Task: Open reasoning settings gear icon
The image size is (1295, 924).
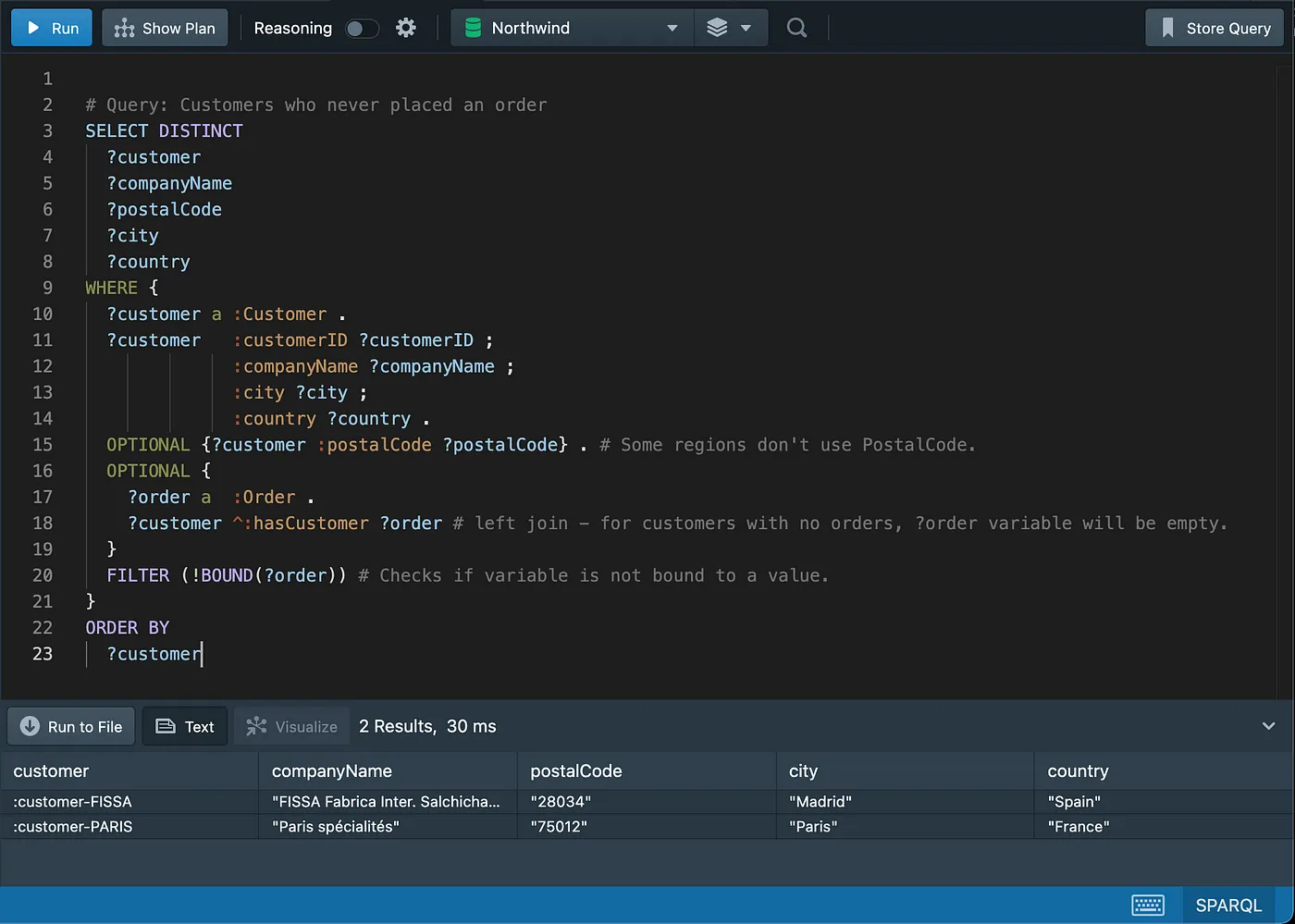Action: tap(405, 28)
